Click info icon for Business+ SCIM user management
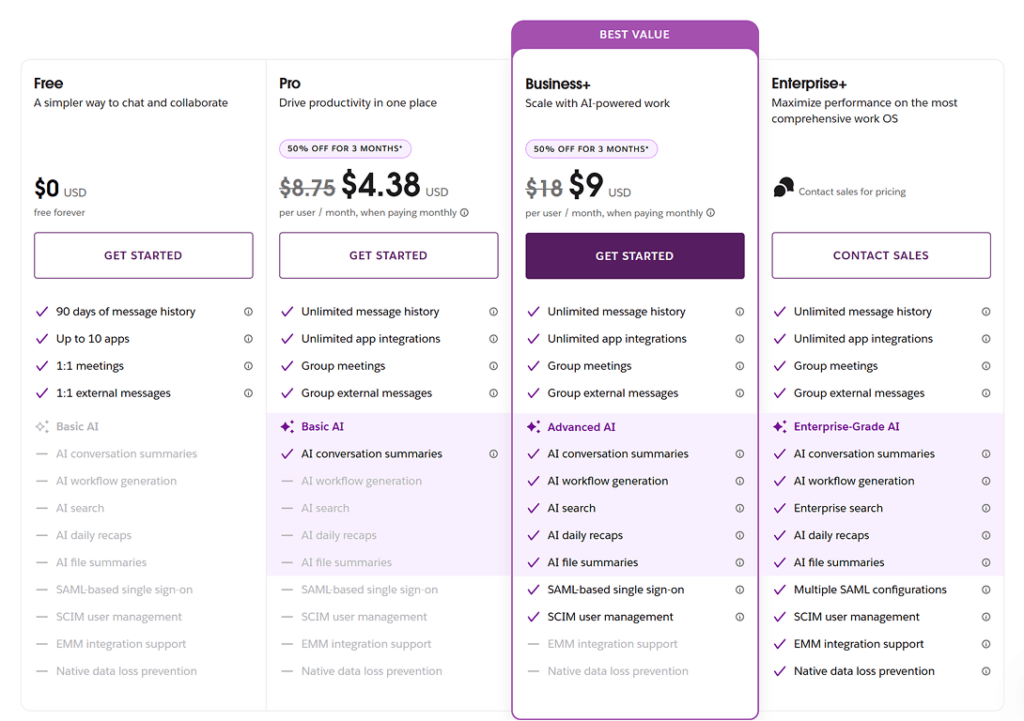 740,617
